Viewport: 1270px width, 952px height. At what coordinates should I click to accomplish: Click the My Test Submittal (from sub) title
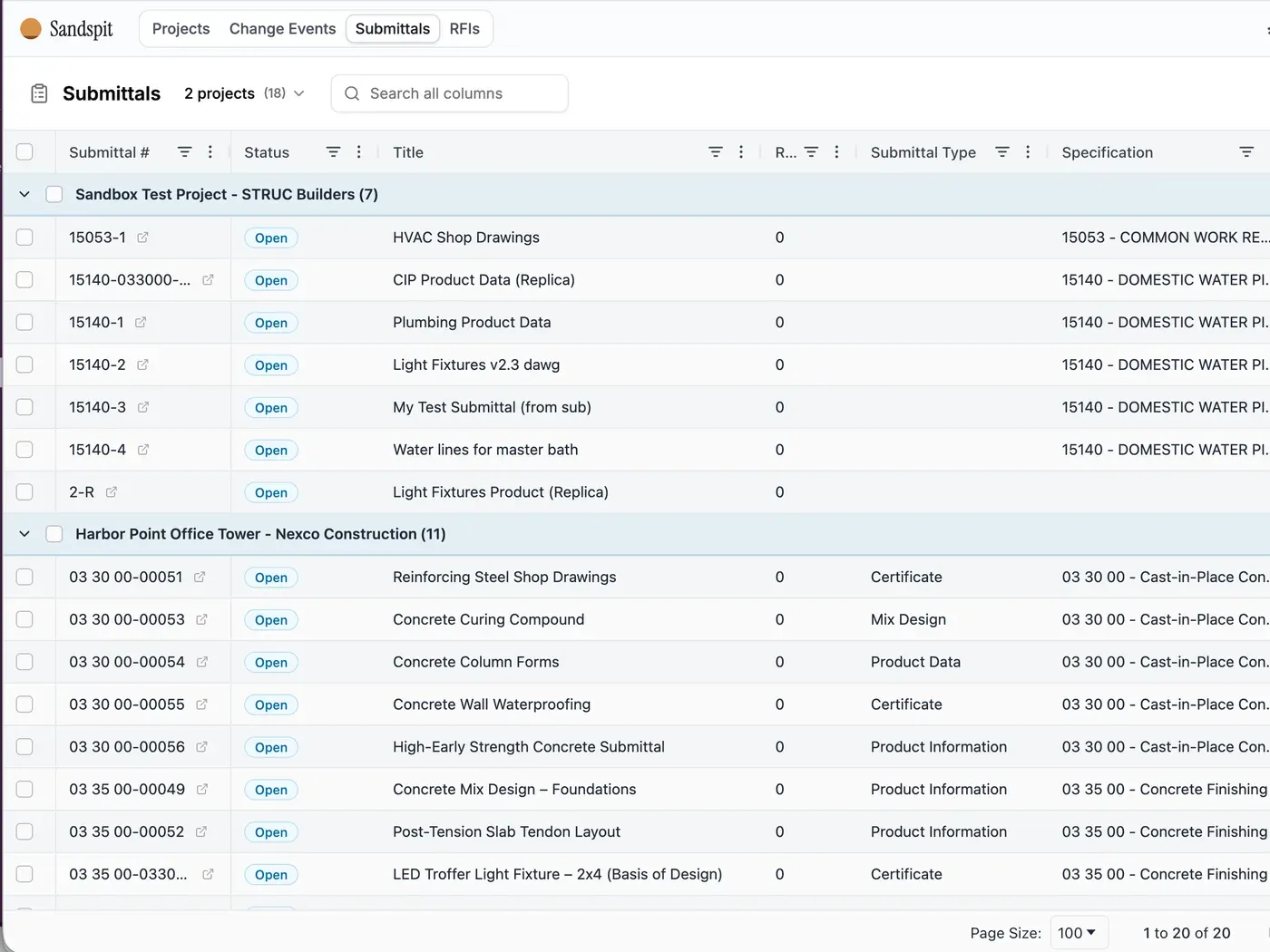492,407
